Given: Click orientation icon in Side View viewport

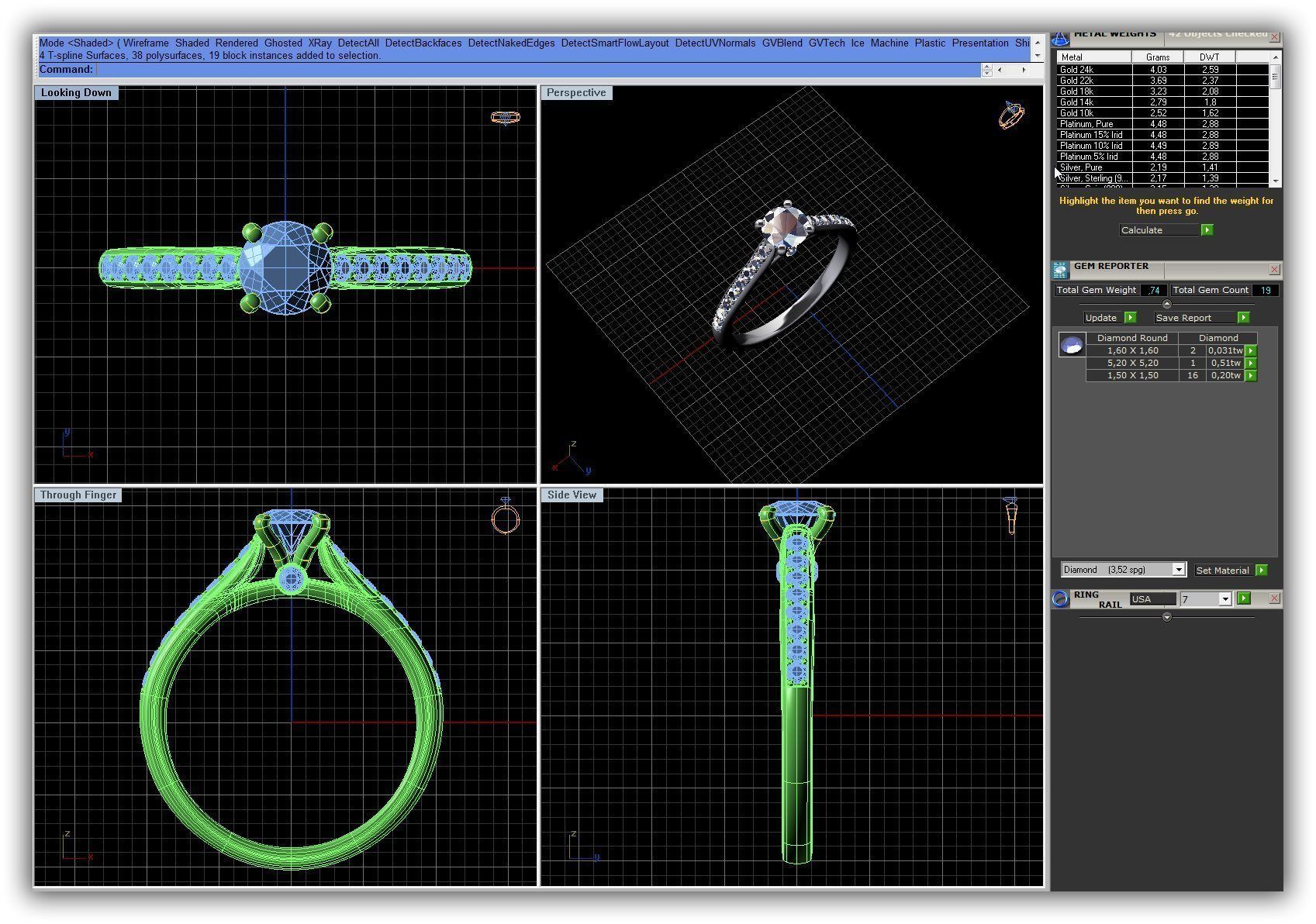Looking at the screenshot, I should click(x=1010, y=516).
